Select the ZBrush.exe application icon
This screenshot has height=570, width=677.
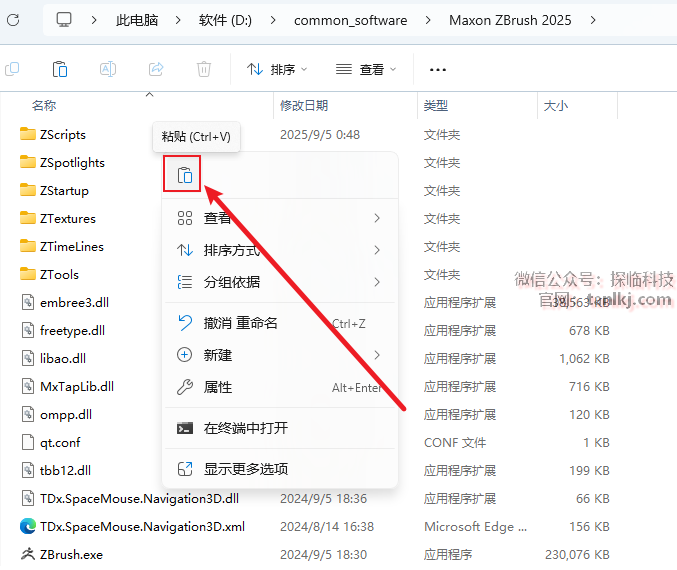pos(28,554)
